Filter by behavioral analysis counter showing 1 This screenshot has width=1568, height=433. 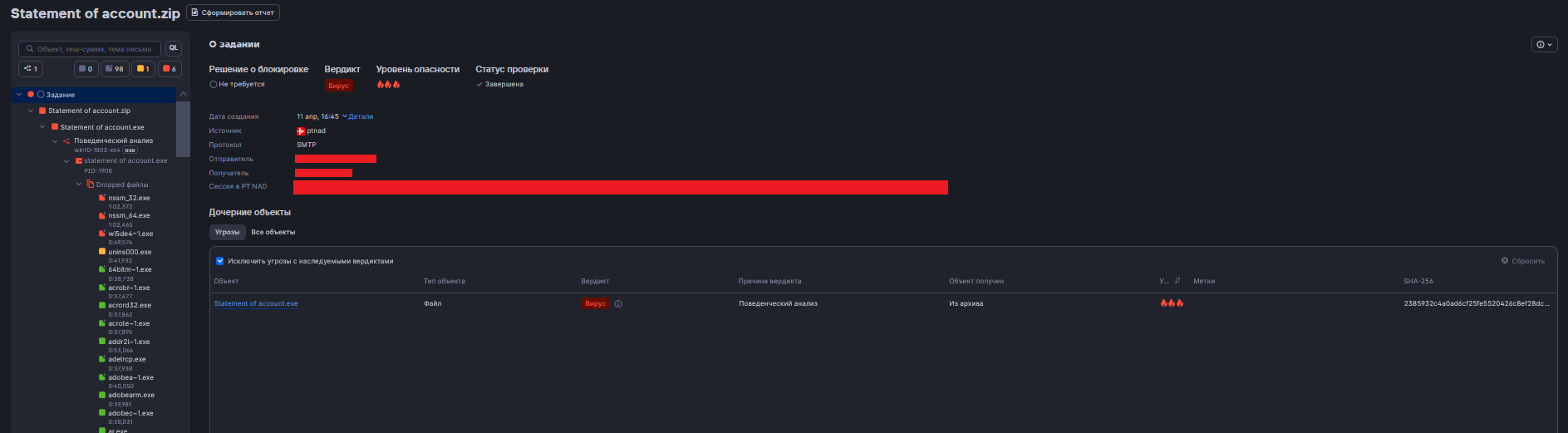[x=31, y=69]
